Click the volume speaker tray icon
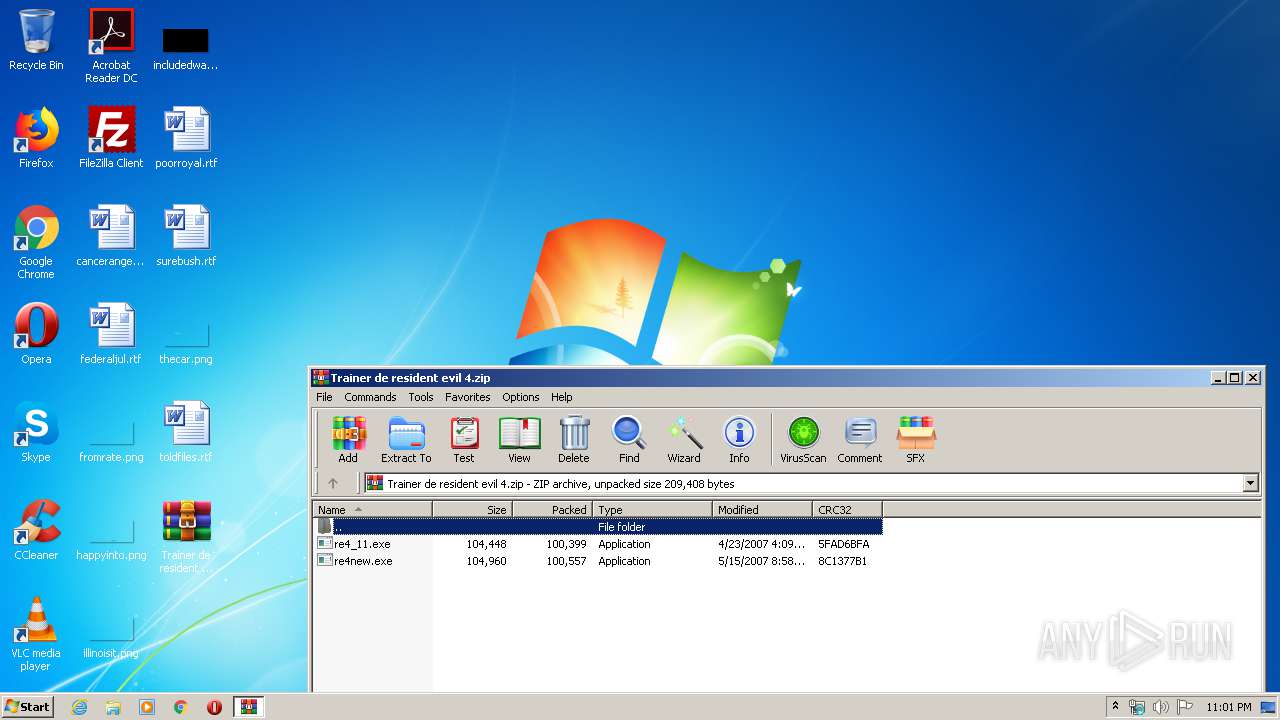Image resolution: width=1280 pixels, height=720 pixels. point(1160,707)
